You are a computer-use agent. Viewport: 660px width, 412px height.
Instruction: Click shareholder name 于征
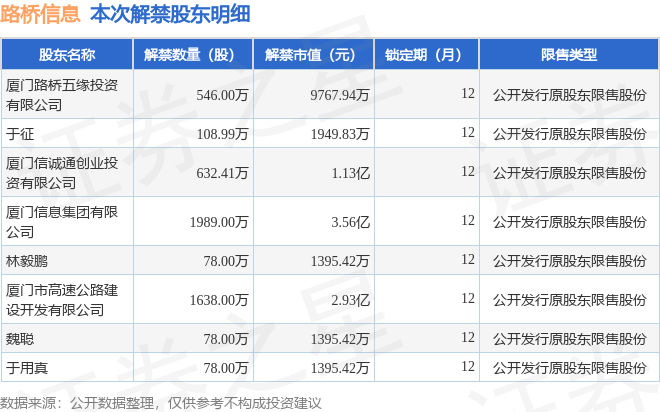point(20,134)
